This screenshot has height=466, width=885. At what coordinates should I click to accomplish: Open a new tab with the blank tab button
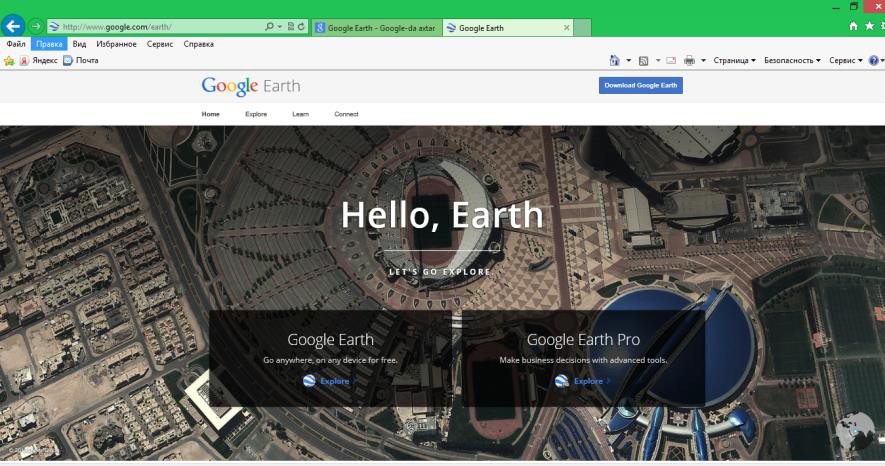[582, 28]
